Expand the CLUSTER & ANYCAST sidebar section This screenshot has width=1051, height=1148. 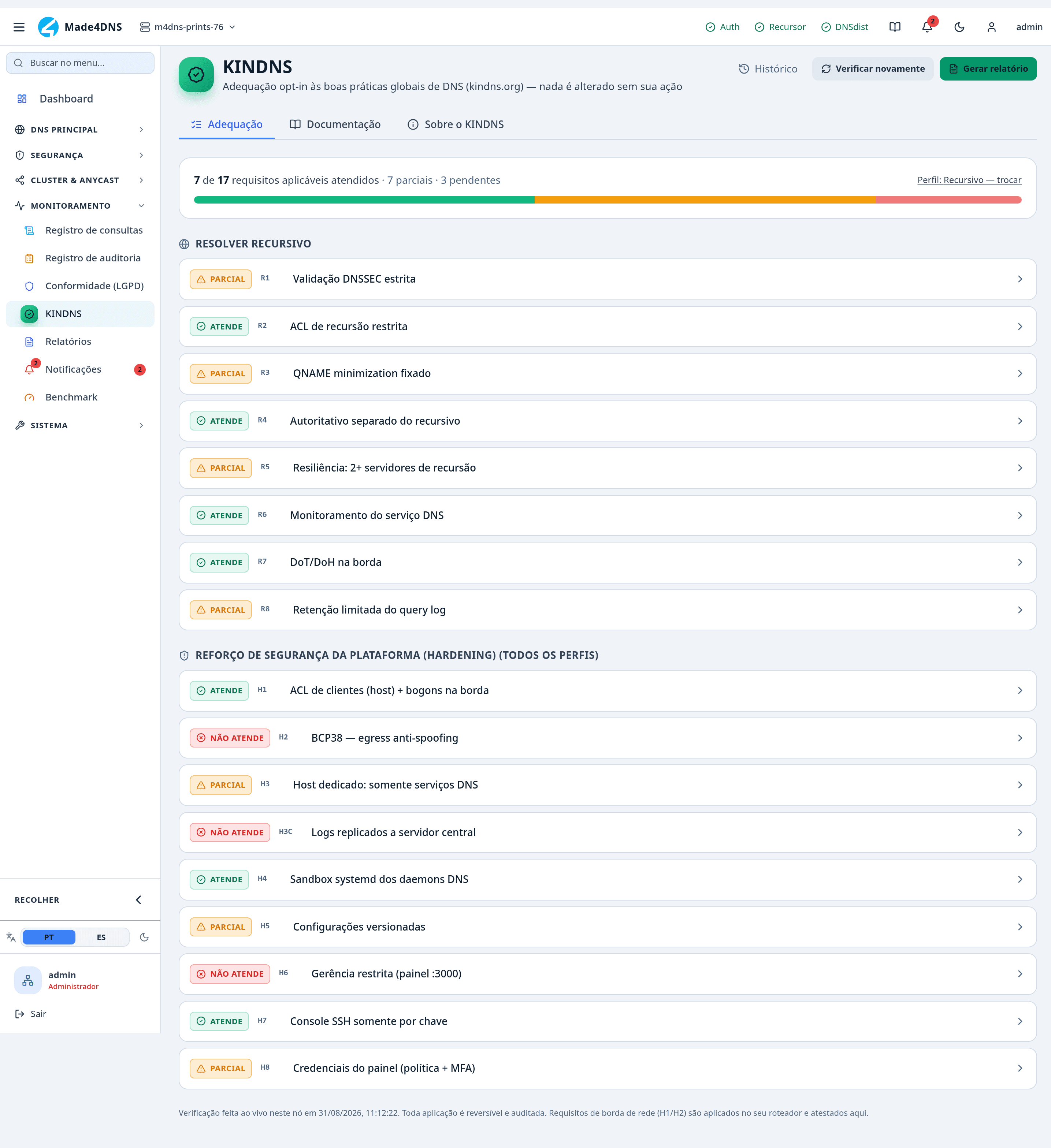coord(80,180)
